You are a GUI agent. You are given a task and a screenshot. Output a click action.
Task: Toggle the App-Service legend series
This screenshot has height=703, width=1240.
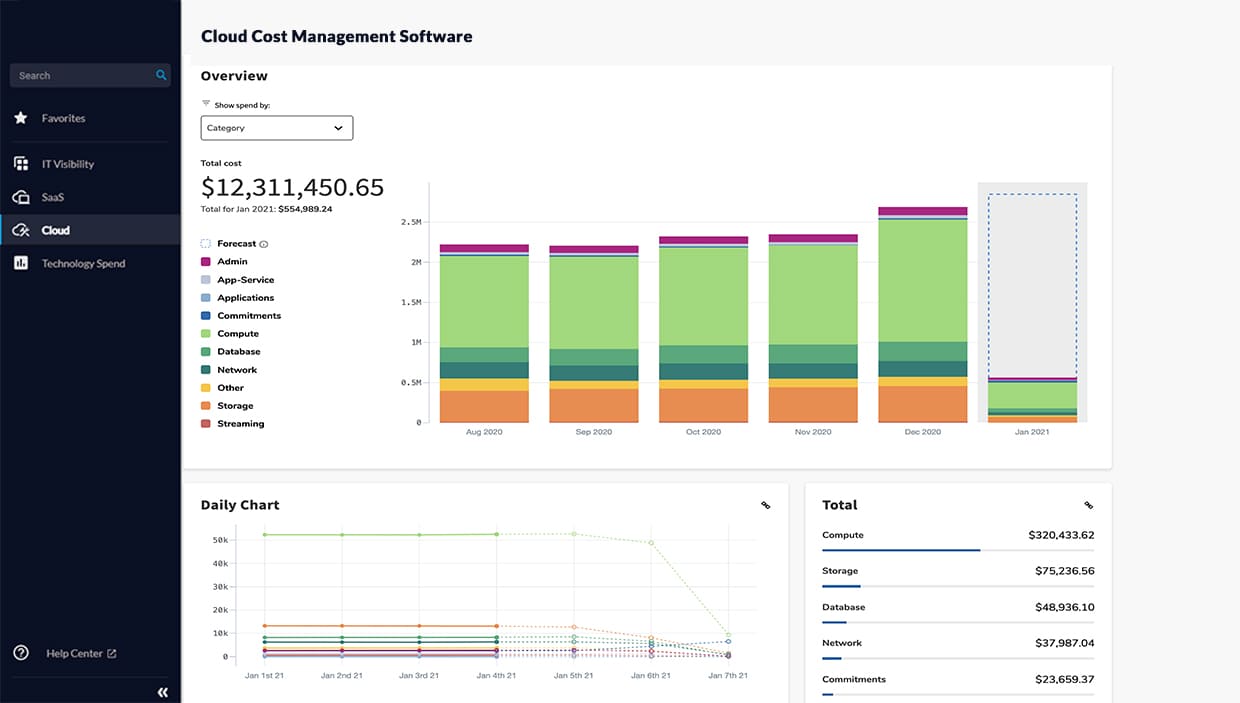[x=237, y=280]
